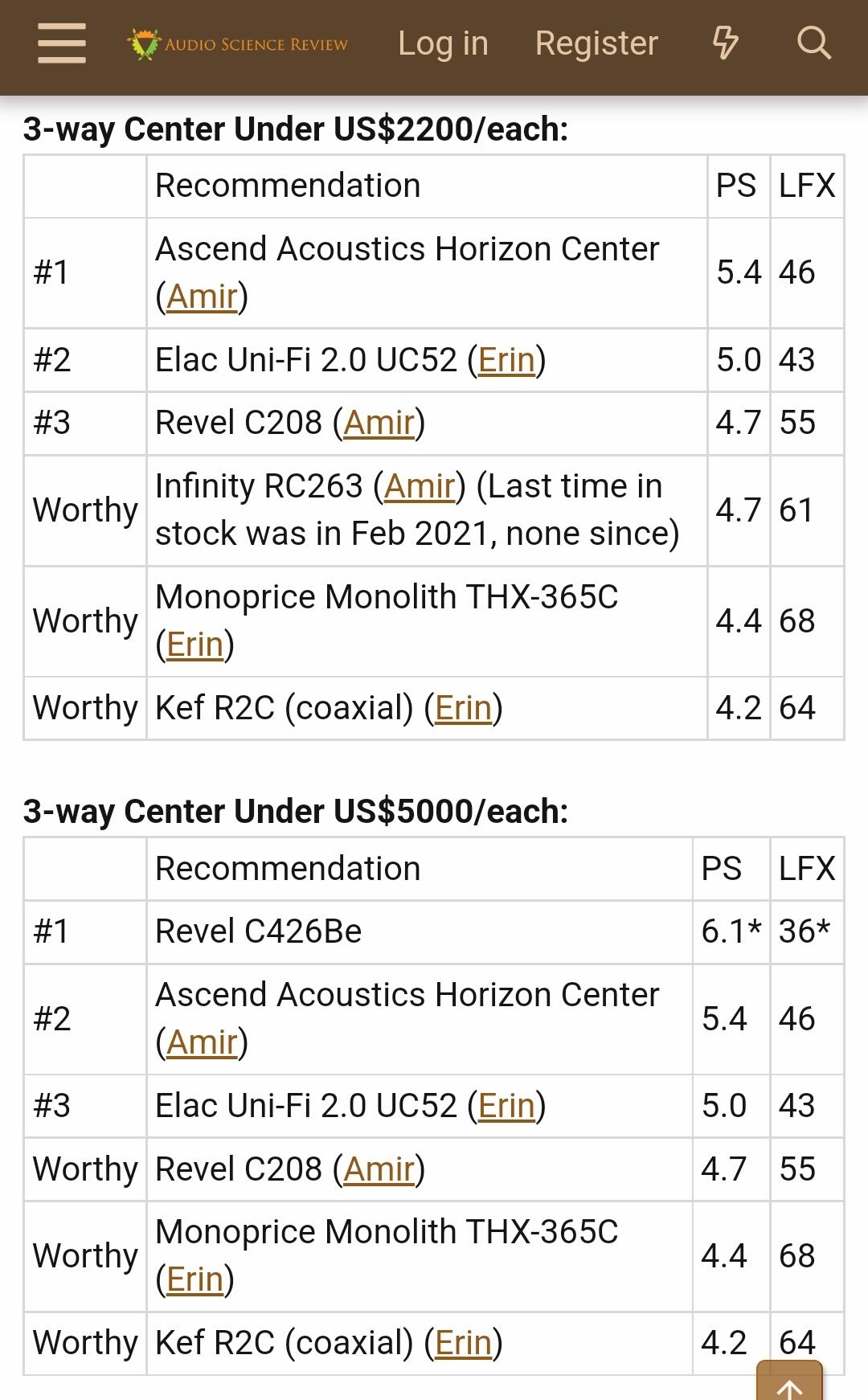Image resolution: width=868 pixels, height=1400 pixels.
Task: Open the What's New lightning icon
Action: 725,43
